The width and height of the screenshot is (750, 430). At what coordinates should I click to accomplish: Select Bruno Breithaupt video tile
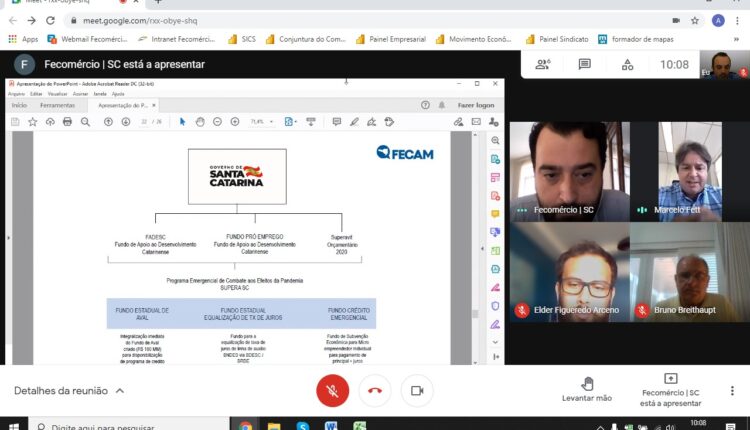pos(690,272)
